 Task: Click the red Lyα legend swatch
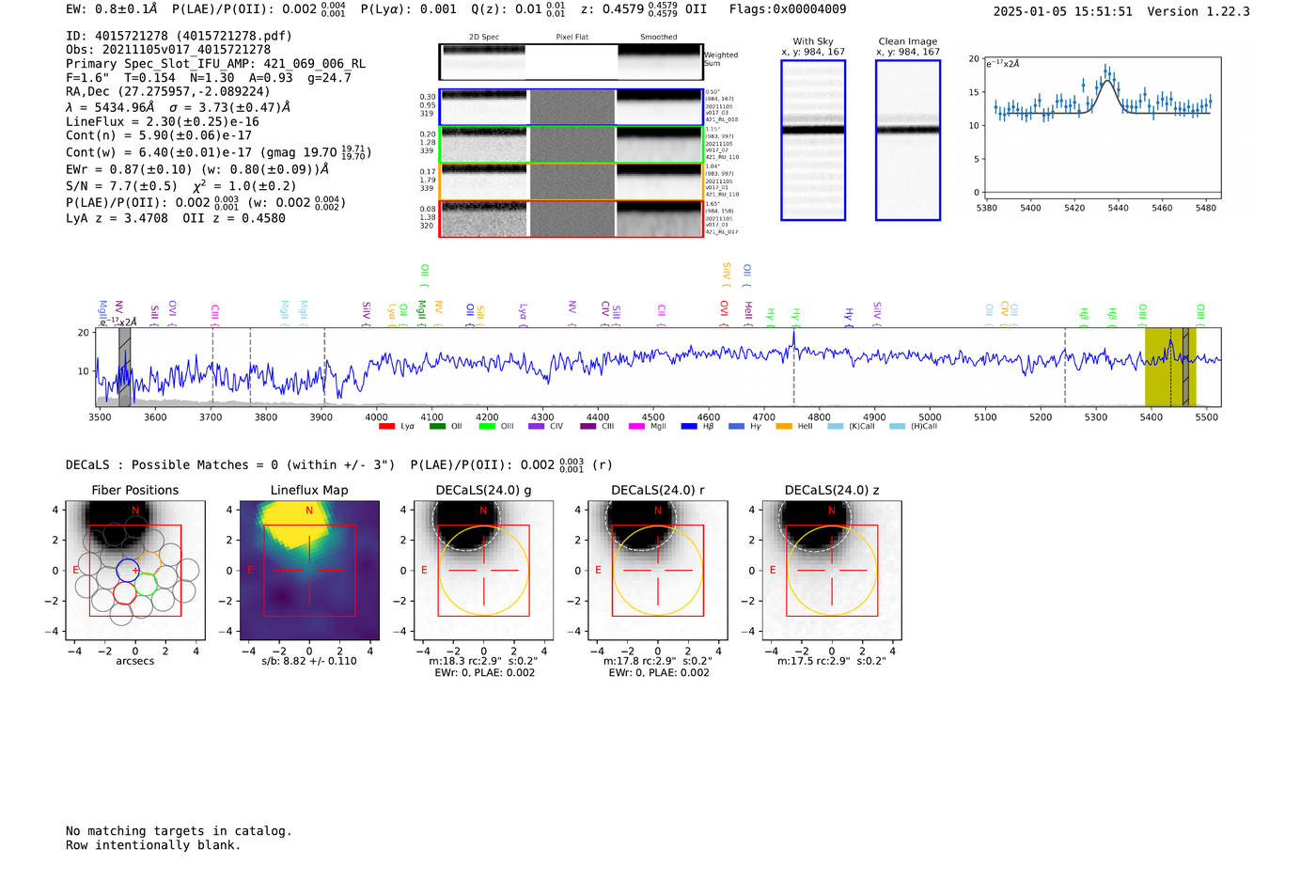pyautogui.click(x=386, y=427)
